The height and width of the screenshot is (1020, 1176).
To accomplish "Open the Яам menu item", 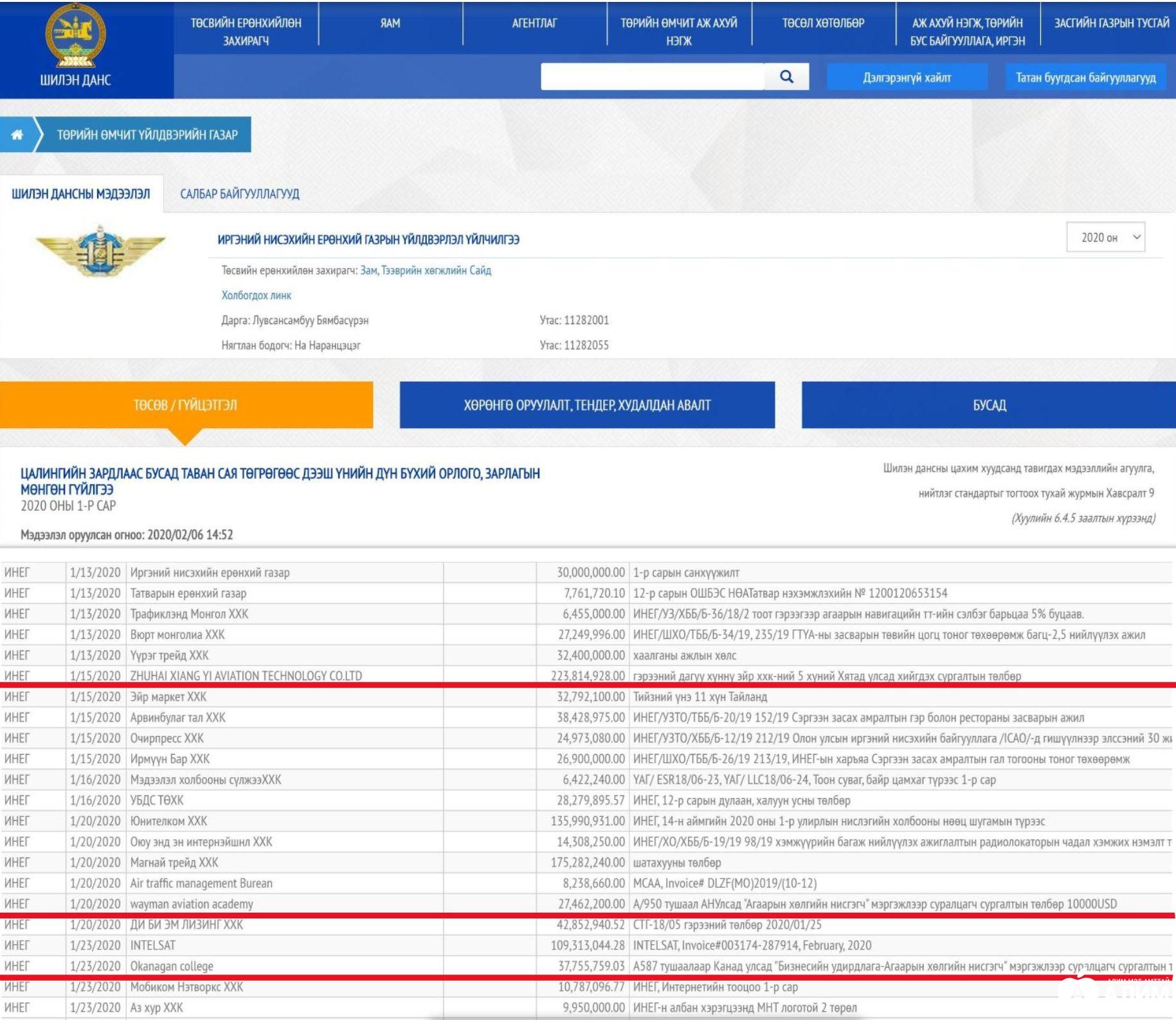I will point(390,24).
